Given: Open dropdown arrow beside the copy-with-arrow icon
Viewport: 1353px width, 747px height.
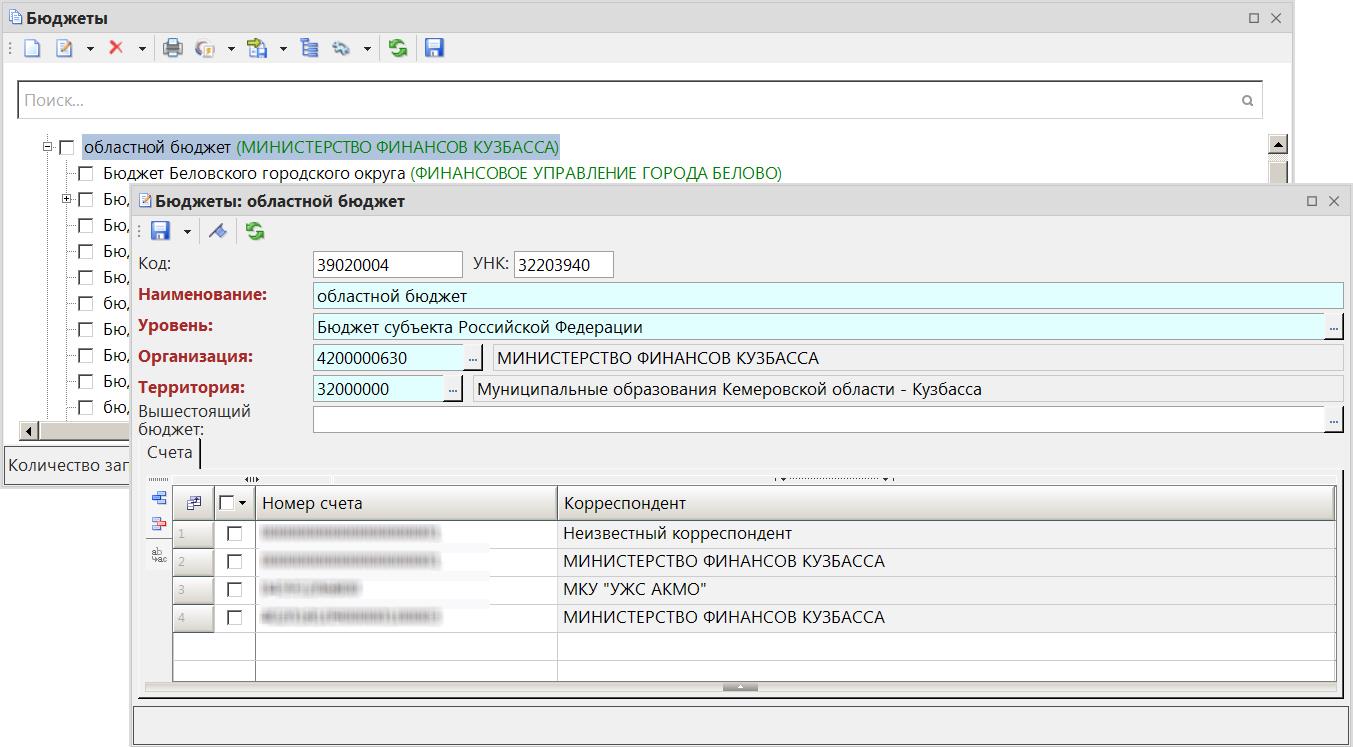Looking at the screenshot, I should pyautogui.click(x=283, y=48).
